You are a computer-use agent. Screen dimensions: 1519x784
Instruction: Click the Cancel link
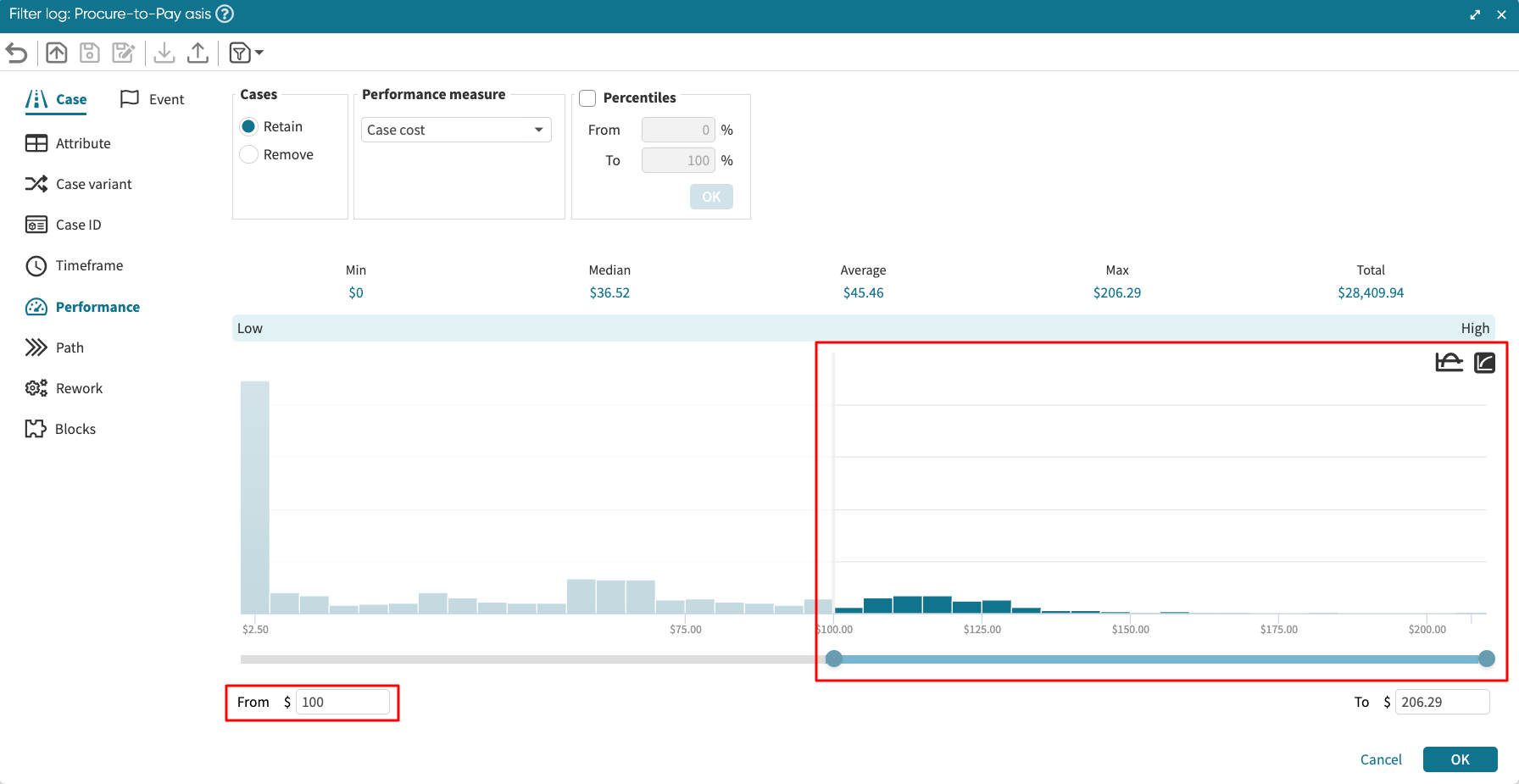1381,759
